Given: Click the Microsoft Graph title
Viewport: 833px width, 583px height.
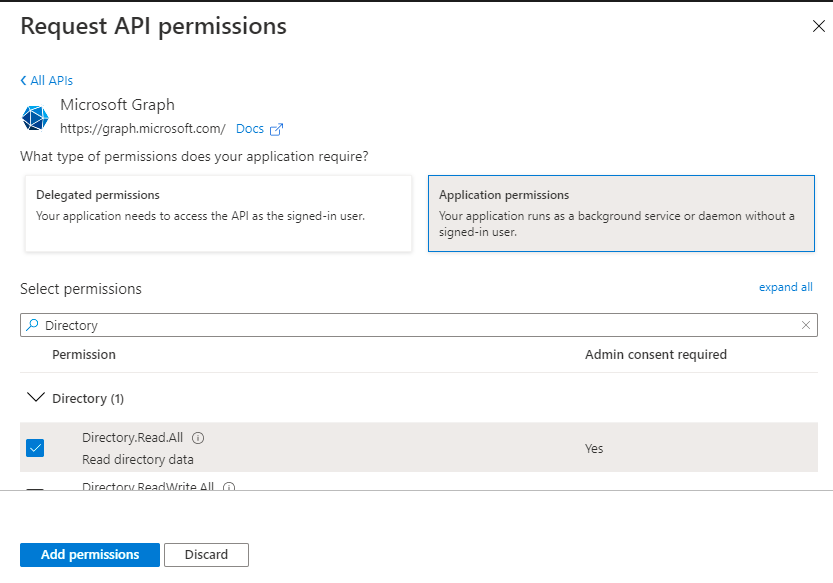Looking at the screenshot, I should 117,105.
